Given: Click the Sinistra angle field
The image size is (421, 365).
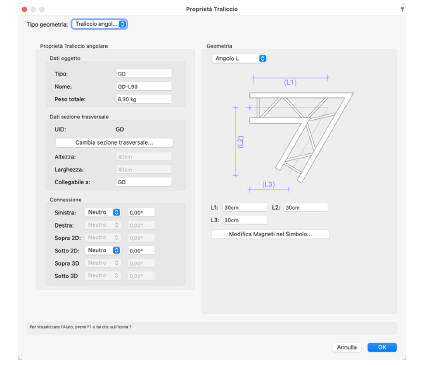Looking at the screenshot, I should 141,213.
